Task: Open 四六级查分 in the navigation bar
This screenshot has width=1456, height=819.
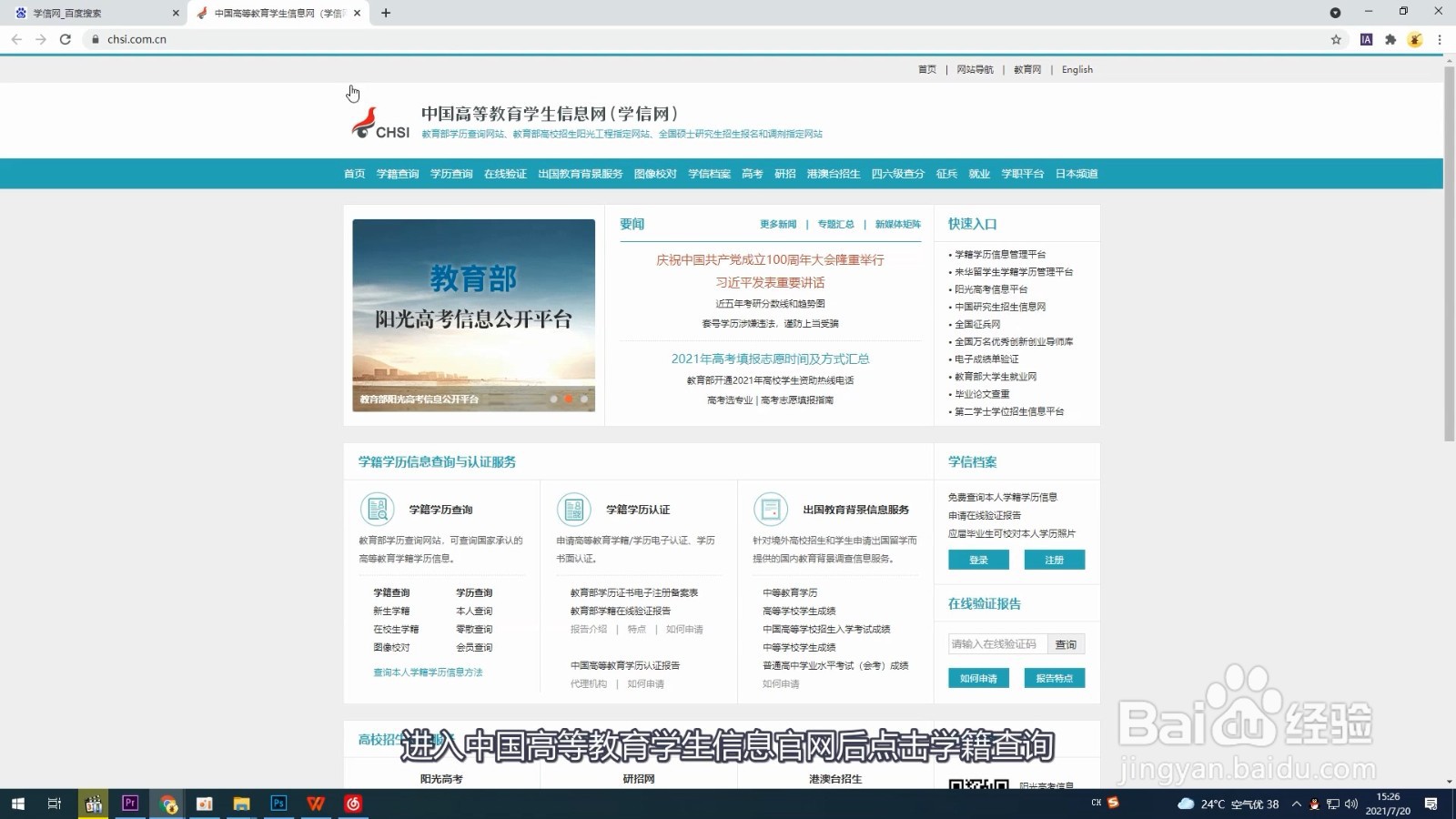Action: pyautogui.click(x=897, y=174)
